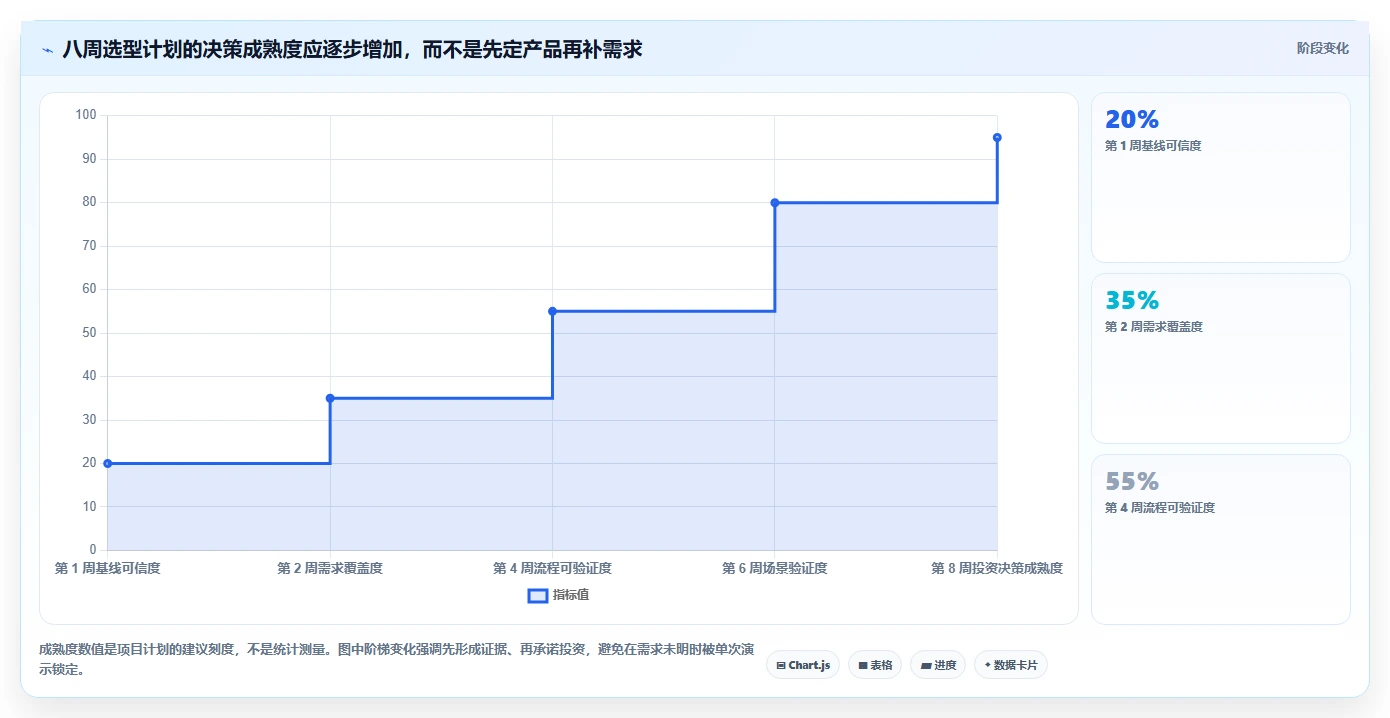Click the 20% stat card value
The image size is (1390, 718).
(x=1132, y=119)
